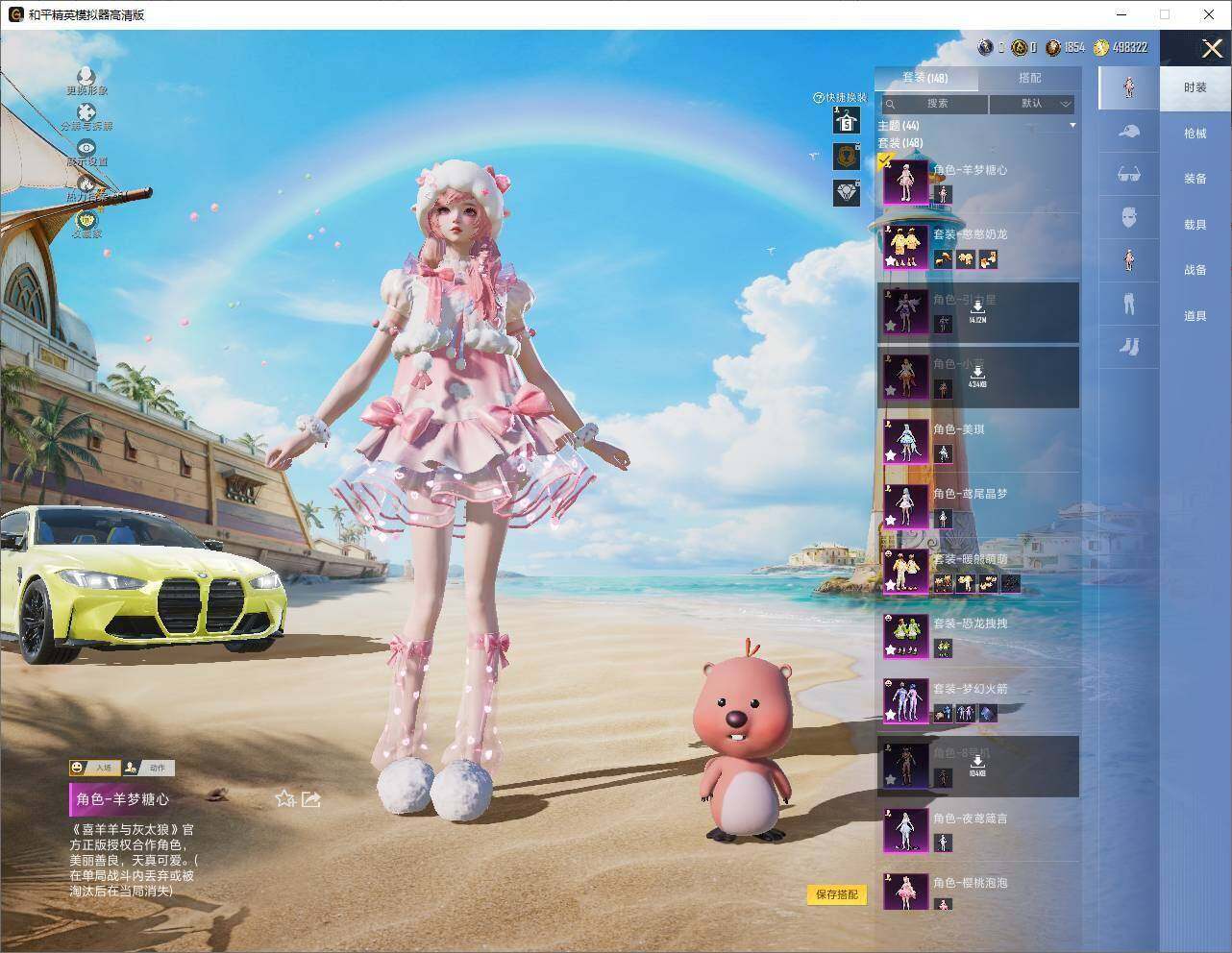Toggle the 显示设置 eye icon
Viewport: 1232px width, 953px height.
pos(86,148)
